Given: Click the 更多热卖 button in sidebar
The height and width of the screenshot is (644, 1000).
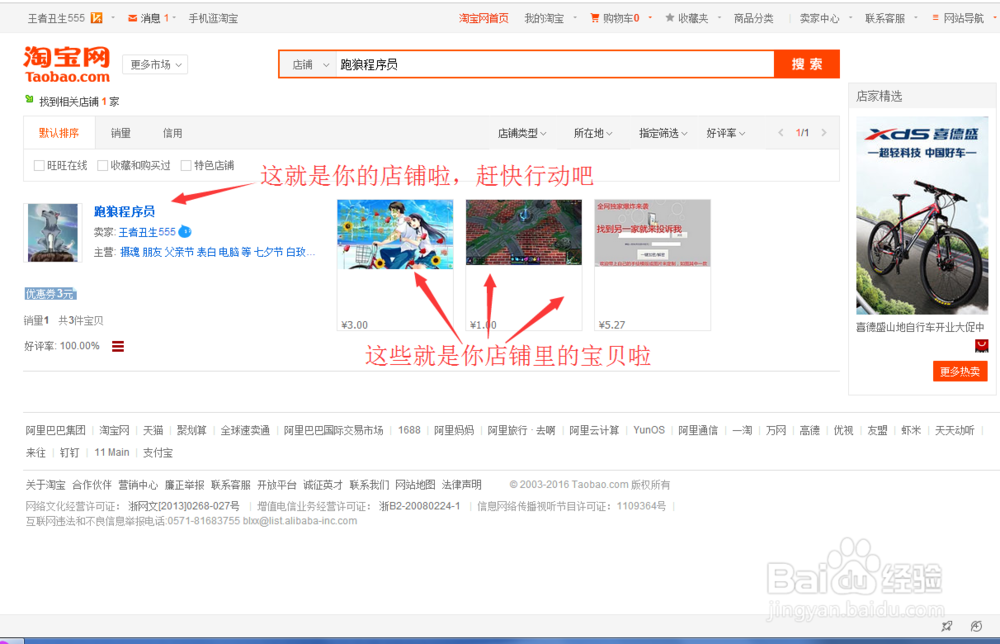Looking at the screenshot, I should [960, 371].
